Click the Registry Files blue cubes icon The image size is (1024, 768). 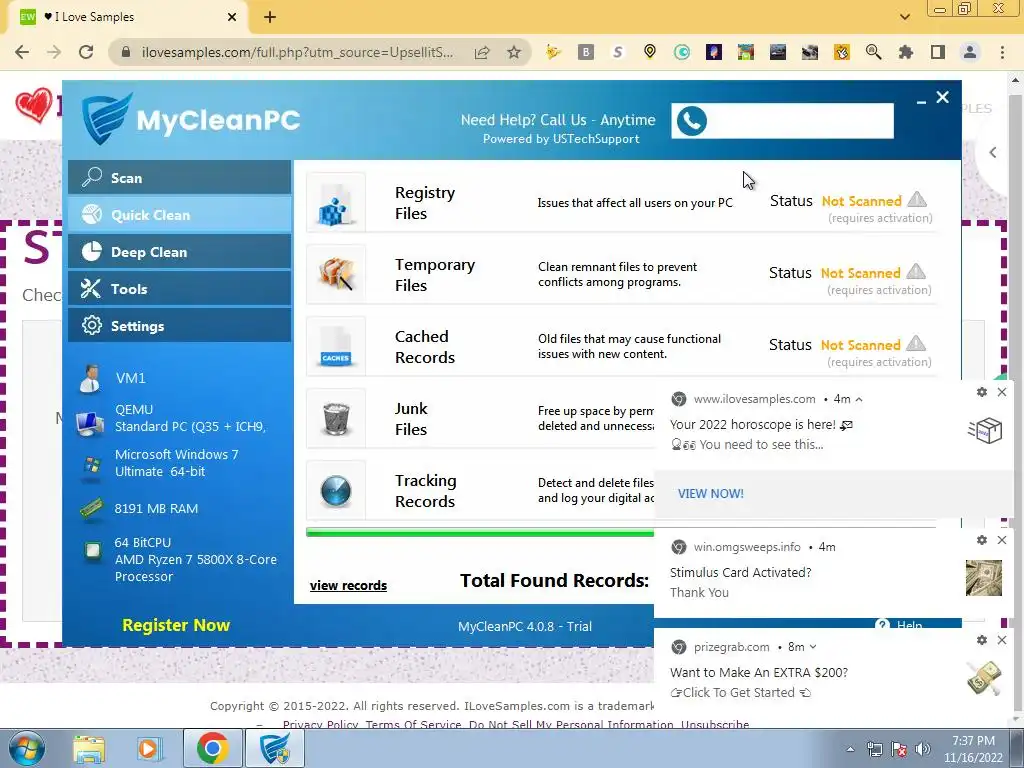pyautogui.click(x=336, y=202)
